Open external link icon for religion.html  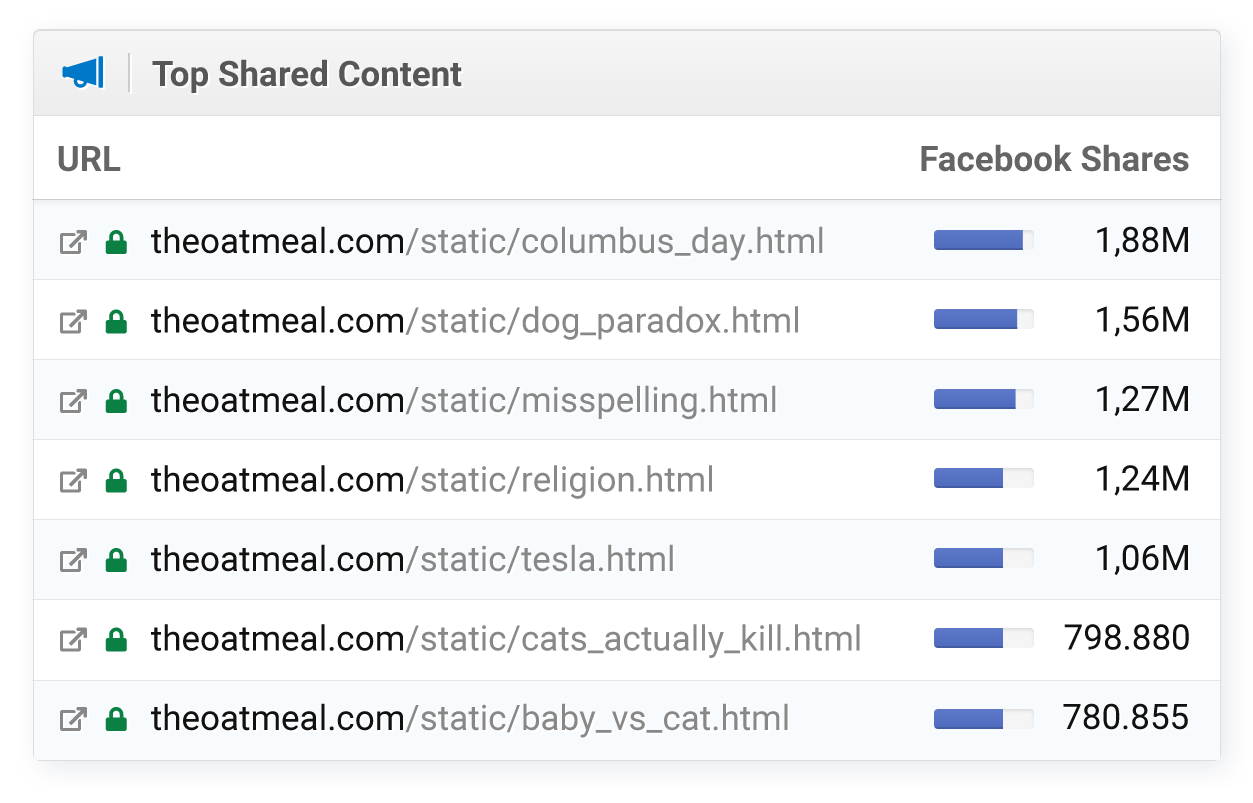click(x=73, y=481)
